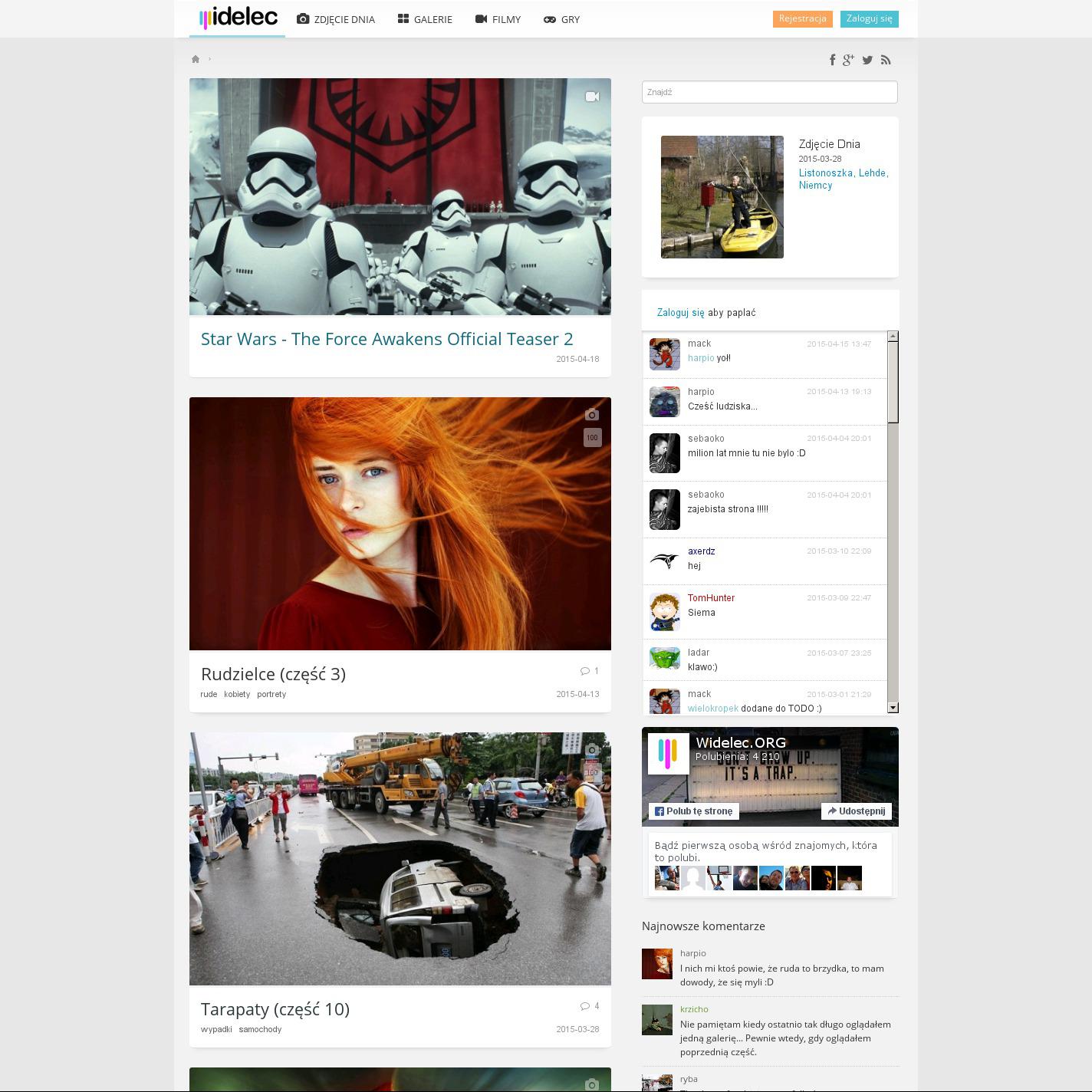The width and height of the screenshot is (1092, 1092).
Task: Click the comment bubble icon on Tarapaty post
Action: [x=585, y=1006]
